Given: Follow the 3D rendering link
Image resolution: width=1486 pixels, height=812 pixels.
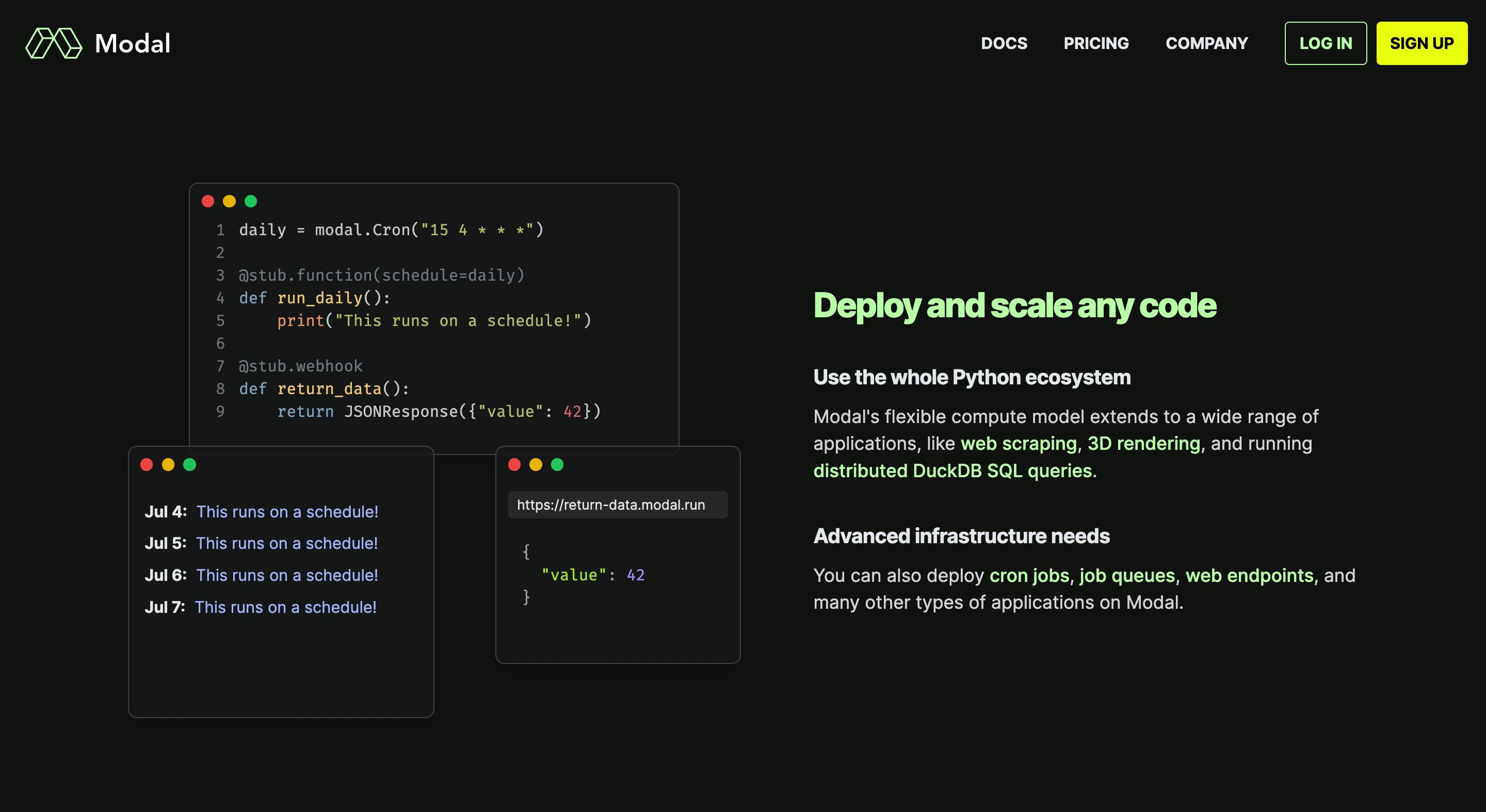Looking at the screenshot, I should 1144,444.
